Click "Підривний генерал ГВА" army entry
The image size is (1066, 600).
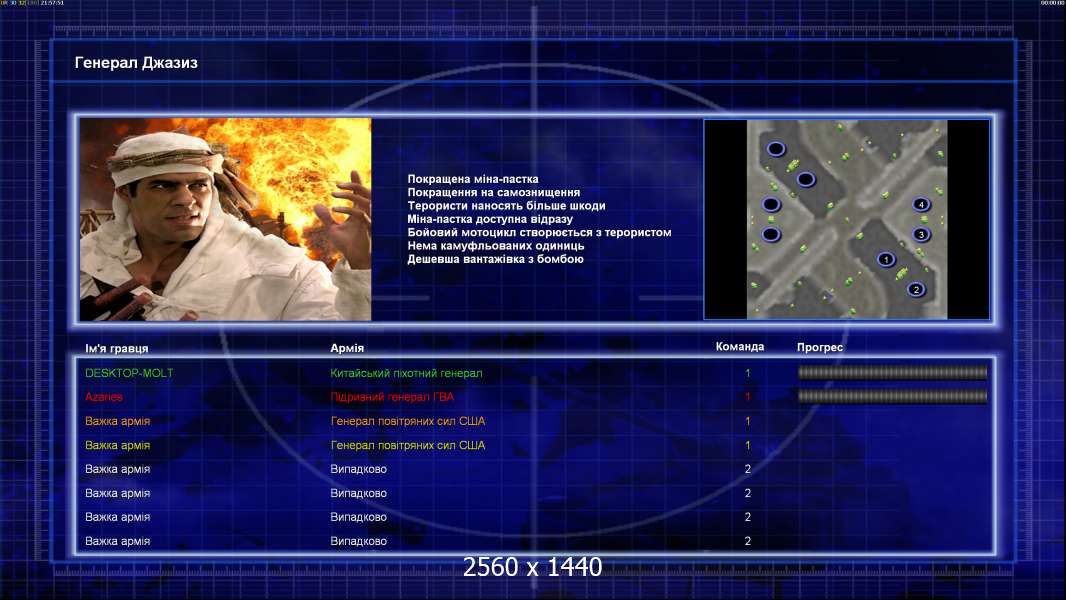pyautogui.click(x=392, y=397)
